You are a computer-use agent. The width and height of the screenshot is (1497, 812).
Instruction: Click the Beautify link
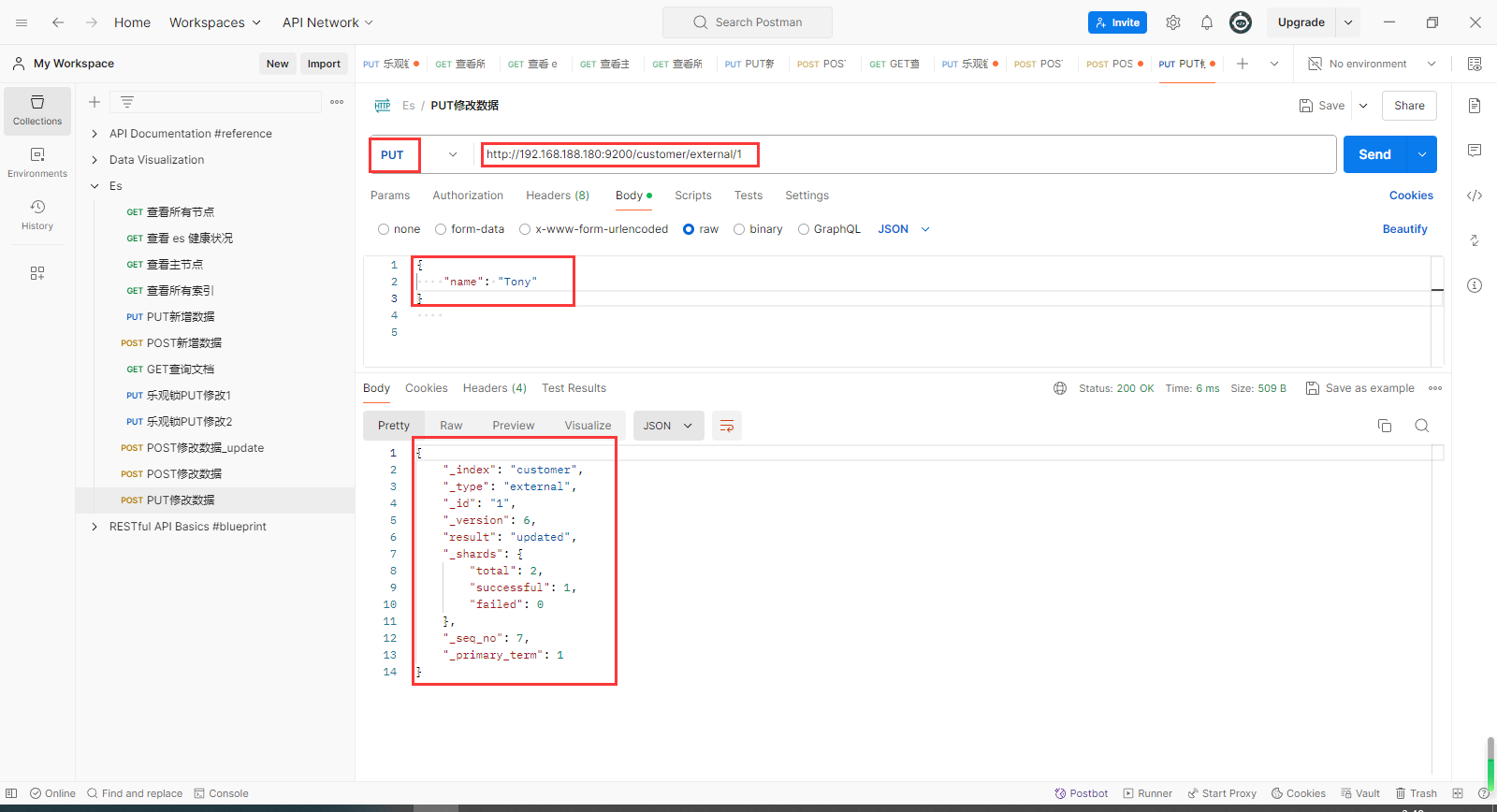tap(1405, 229)
